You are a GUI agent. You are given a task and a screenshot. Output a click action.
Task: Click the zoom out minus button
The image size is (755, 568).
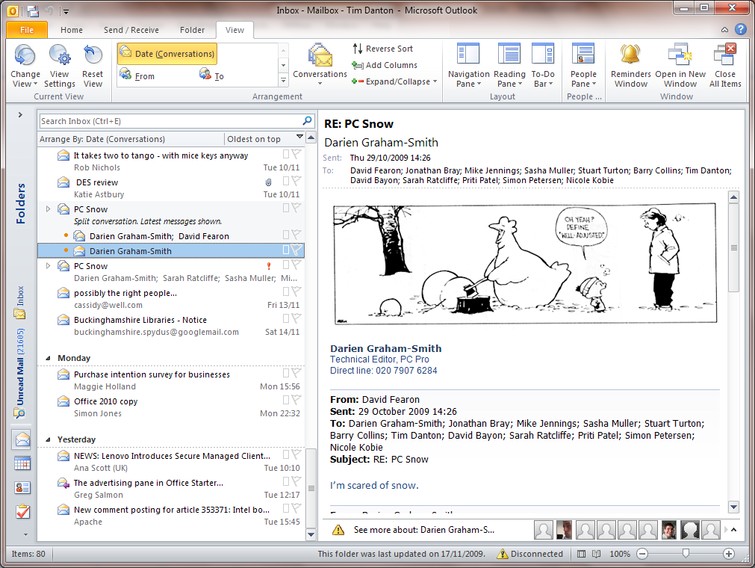(642, 554)
